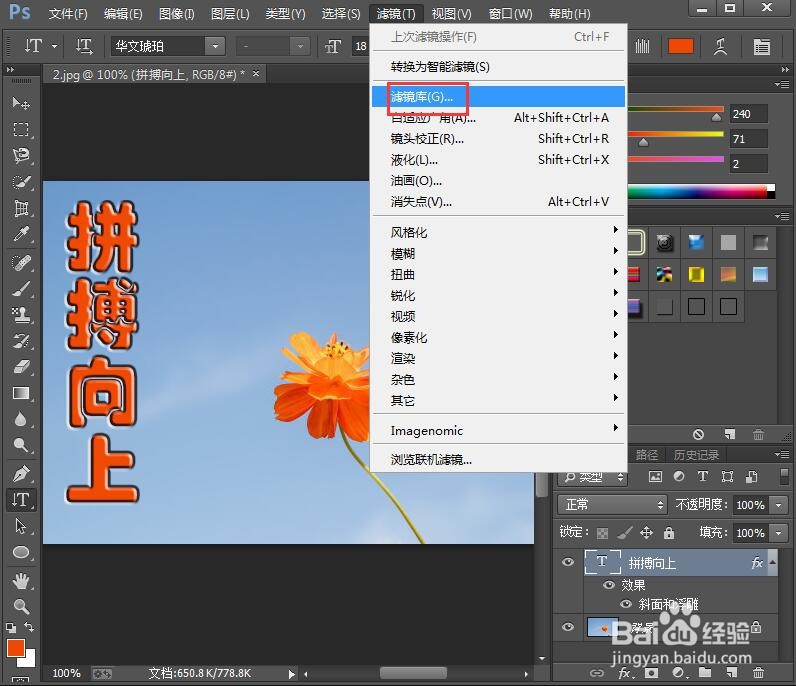796x686 pixels.
Task: Select the Move tool
Action: click(21, 103)
